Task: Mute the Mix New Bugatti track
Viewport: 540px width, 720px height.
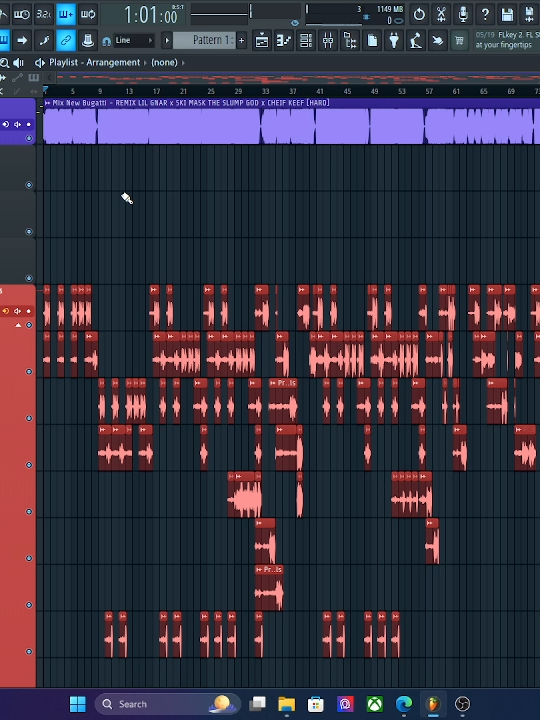Action: pyautogui.click(x=28, y=124)
